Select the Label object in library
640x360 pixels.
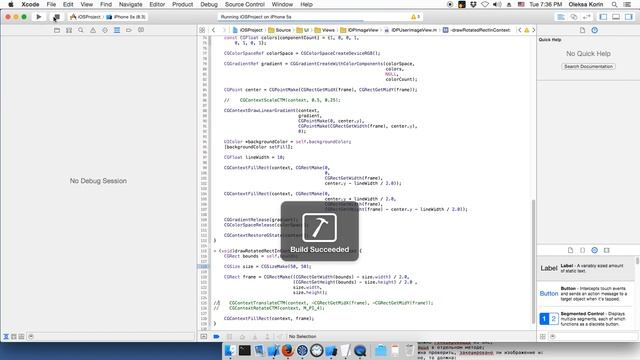point(586,269)
